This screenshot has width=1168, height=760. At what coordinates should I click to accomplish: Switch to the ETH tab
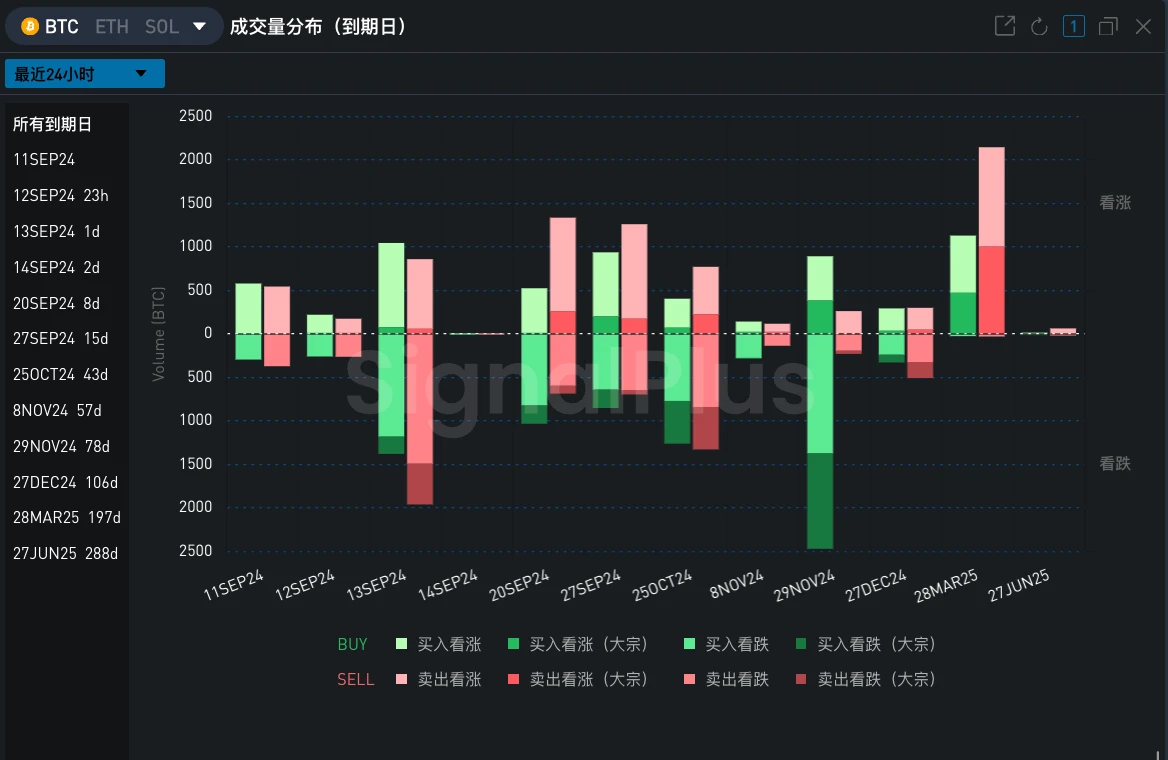point(112,27)
